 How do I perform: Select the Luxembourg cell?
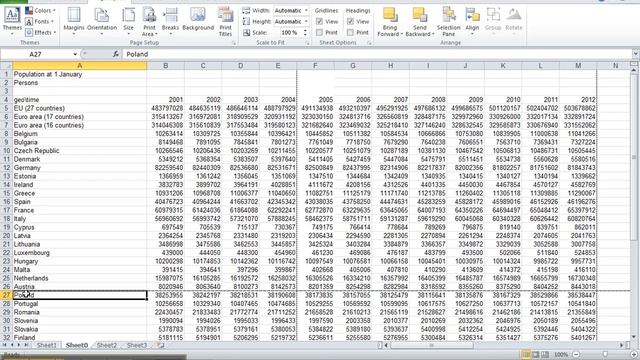click(x=80, y=253)
